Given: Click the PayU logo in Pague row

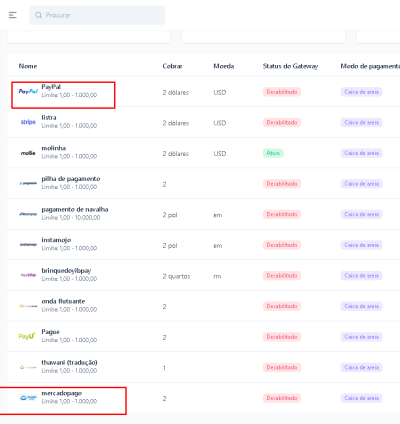Looking at the screenshot, I should click(27, 336).
